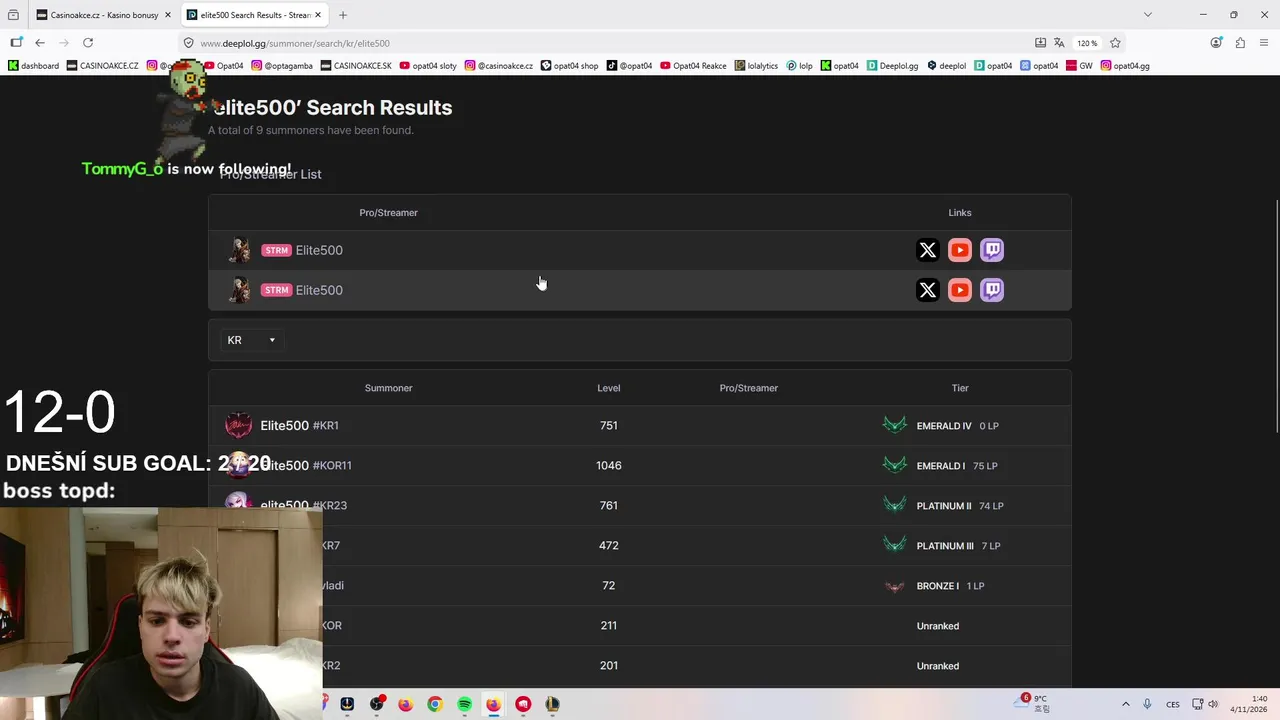Click the Elite500 #KR1 profile avatar
Viewport: 1280px width, 720px height.
point(238,426)
